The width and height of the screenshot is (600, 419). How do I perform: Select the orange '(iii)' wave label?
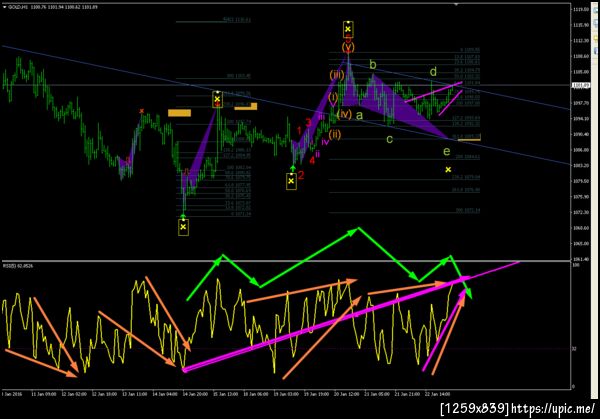point(337,75)
